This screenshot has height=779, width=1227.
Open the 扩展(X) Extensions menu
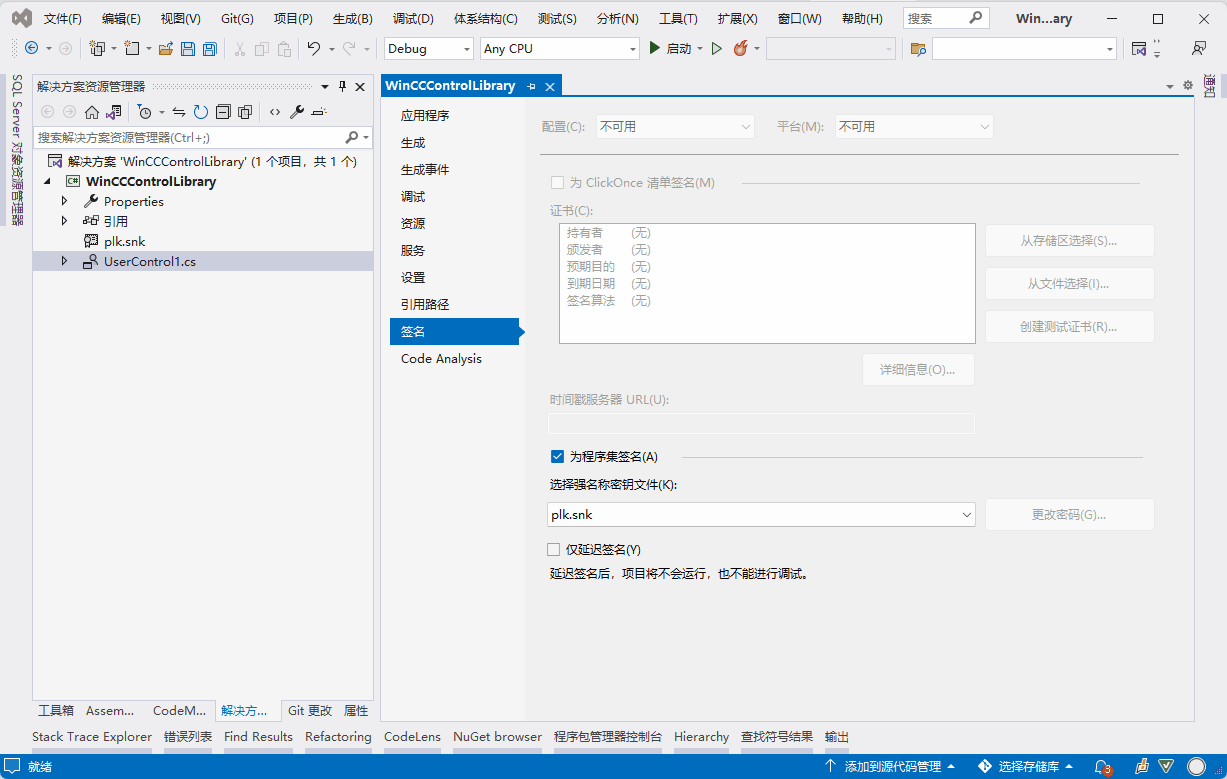point(738,19)
